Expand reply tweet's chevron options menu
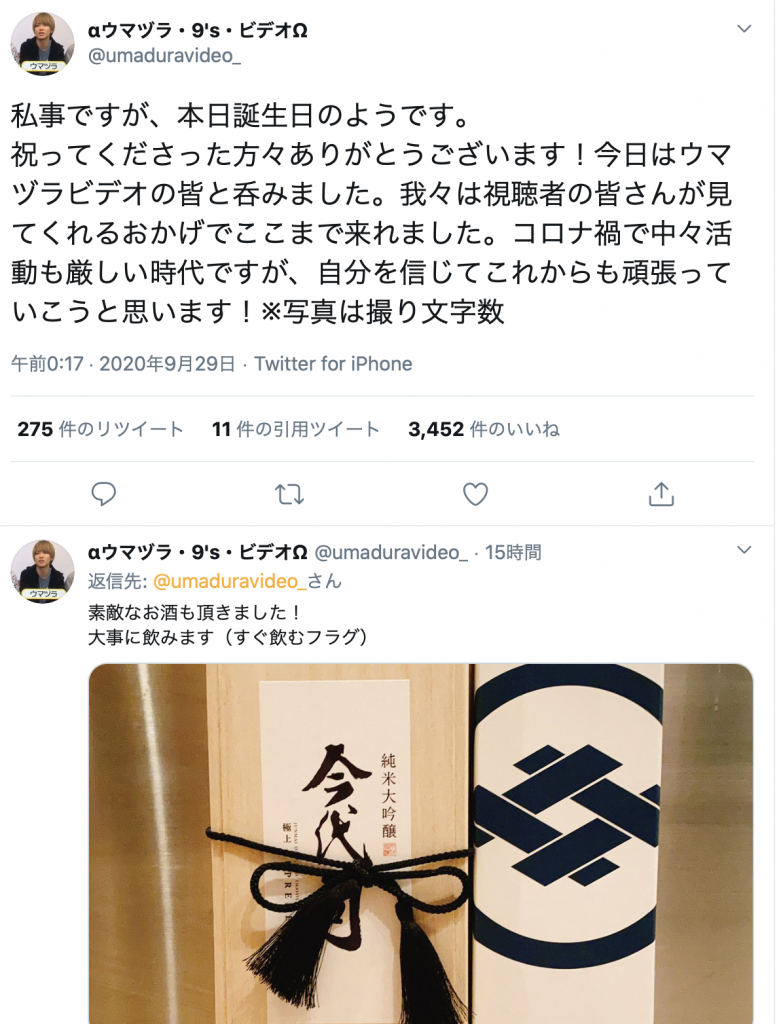The width and height of the screenshot is (779, 1024). (744, 550)
